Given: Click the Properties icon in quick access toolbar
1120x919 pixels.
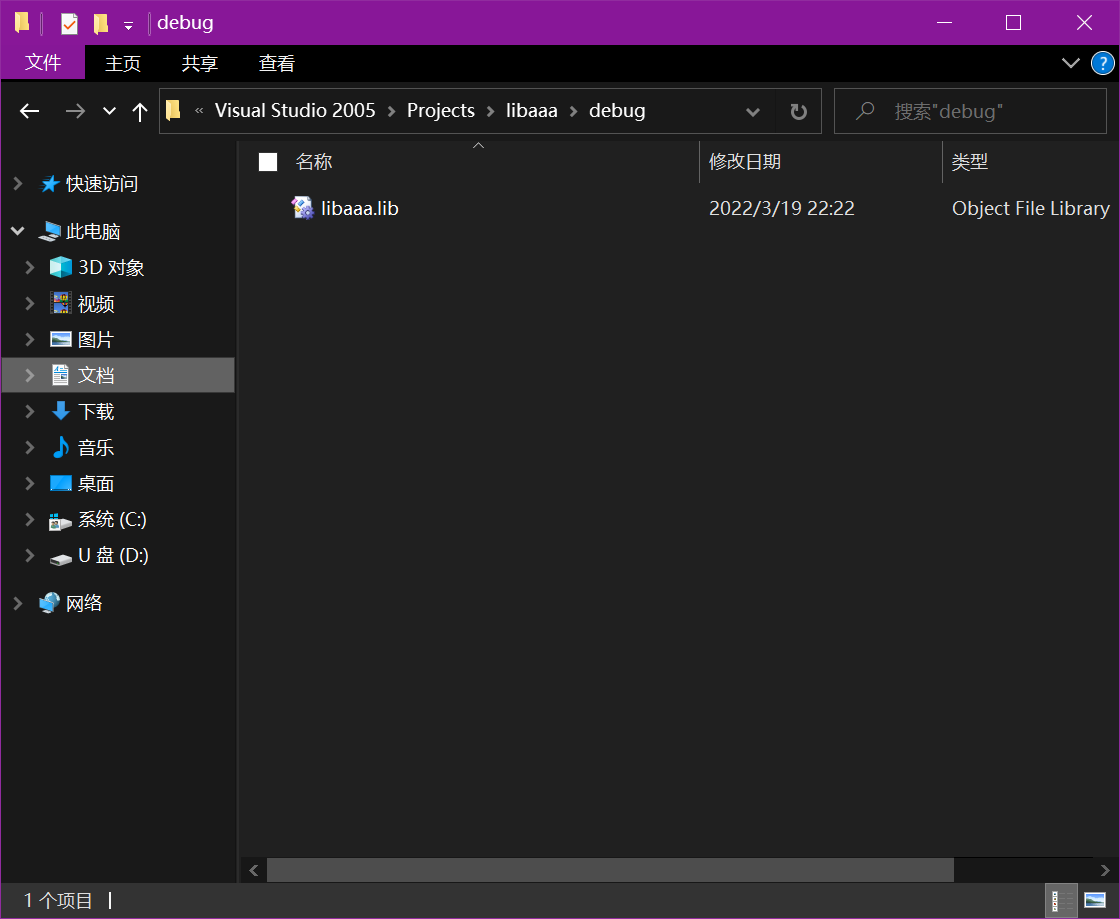Looking at the screenshot, I should click(x=69, y=23).
